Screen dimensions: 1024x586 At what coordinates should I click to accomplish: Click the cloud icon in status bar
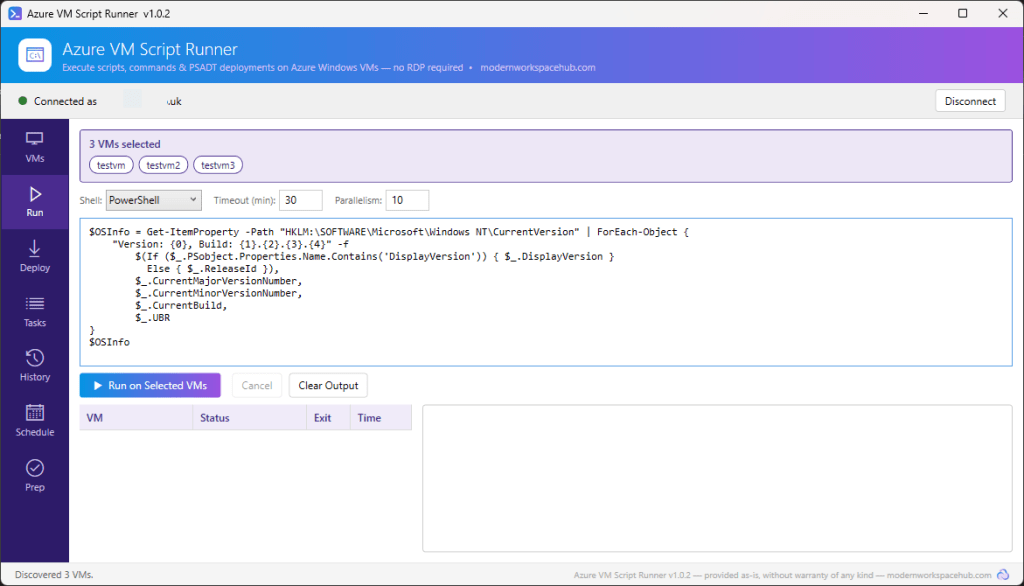1003,575
